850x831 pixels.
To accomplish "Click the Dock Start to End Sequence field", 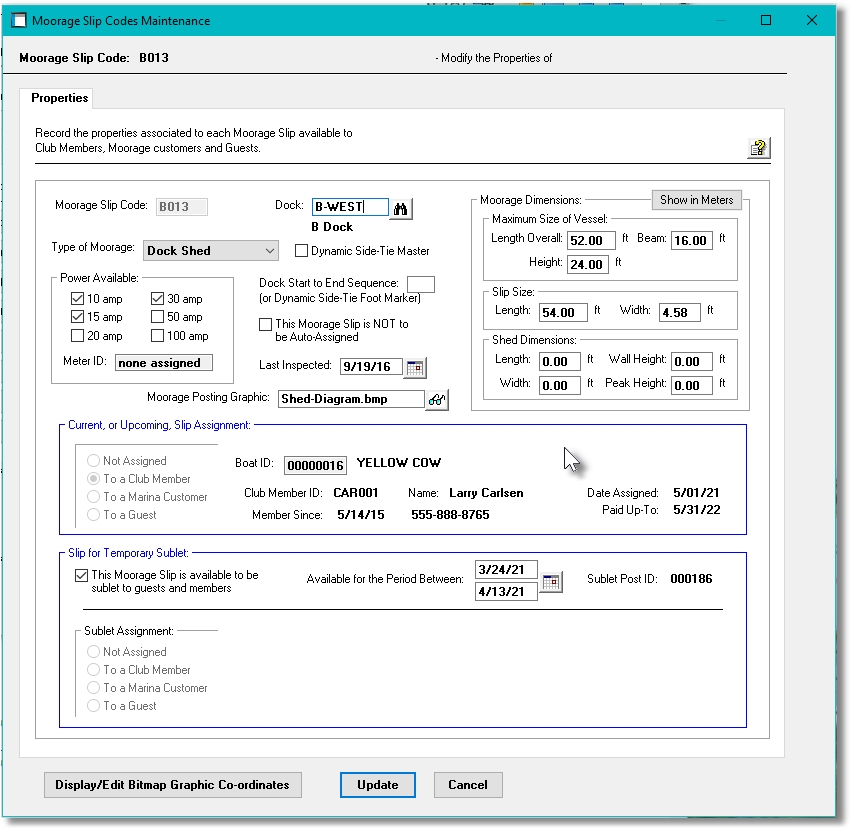I will 421,284.
